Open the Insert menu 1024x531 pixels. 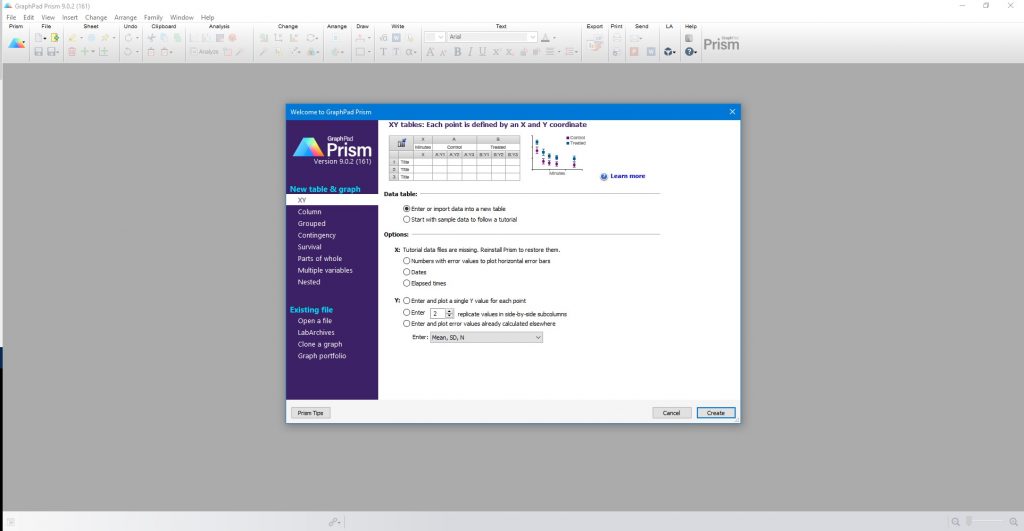(x=70, y=18)
